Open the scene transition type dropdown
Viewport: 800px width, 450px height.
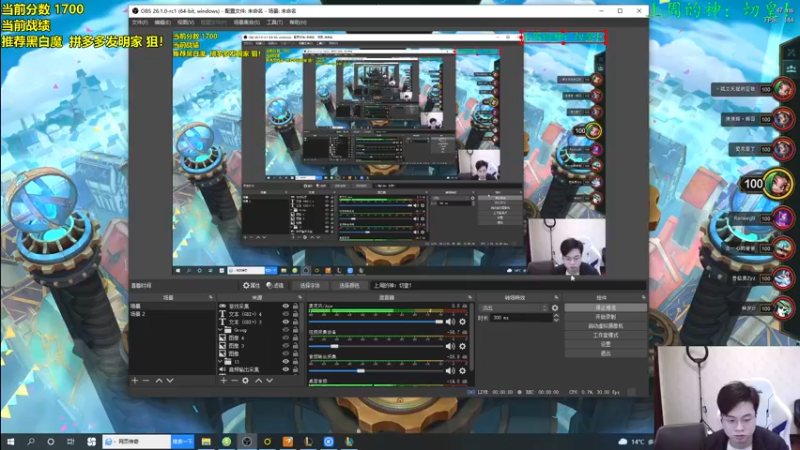coord(514,308)
